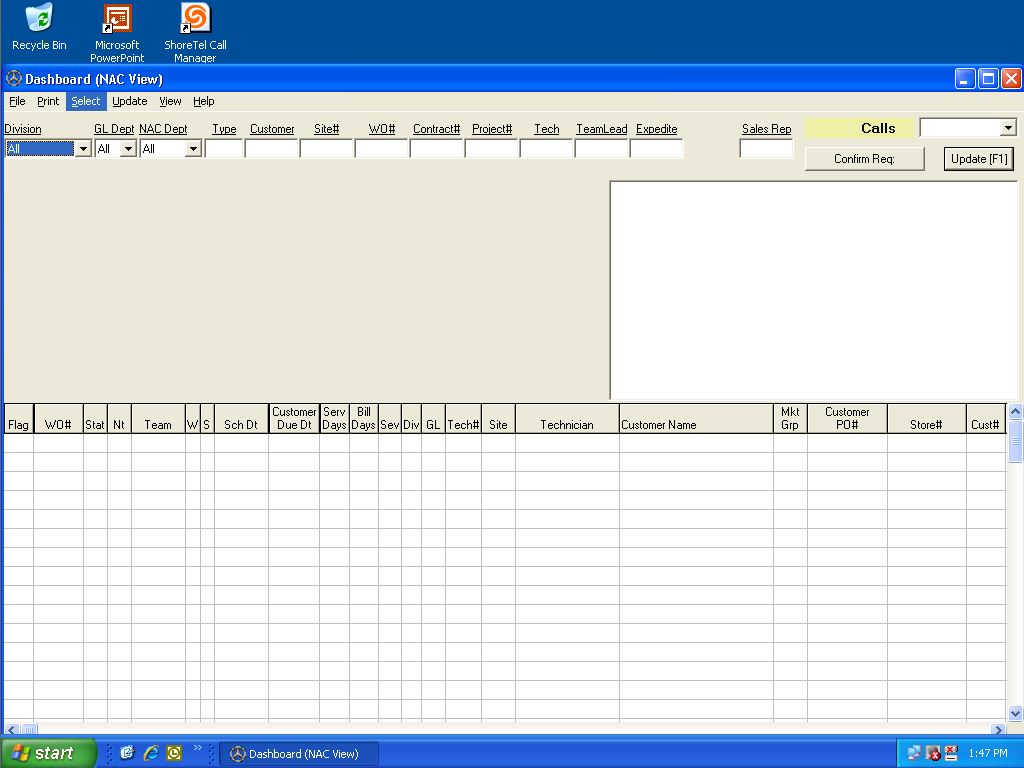Open the File menu

pyautogui.click(x=17, y=101)
